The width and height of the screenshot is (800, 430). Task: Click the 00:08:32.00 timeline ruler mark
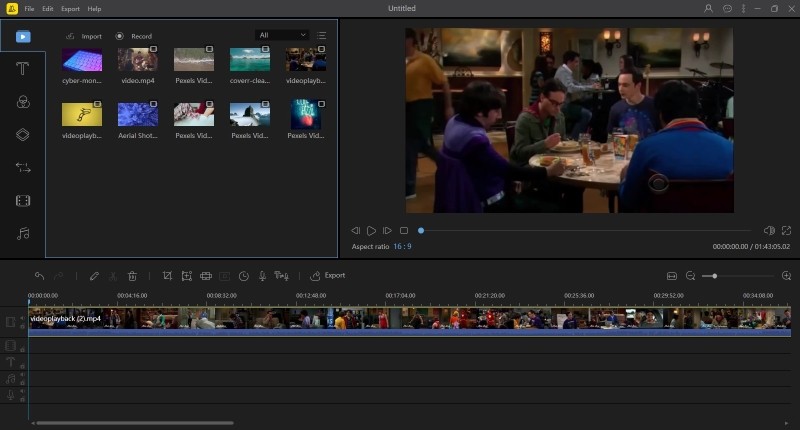tap(221, 295)
